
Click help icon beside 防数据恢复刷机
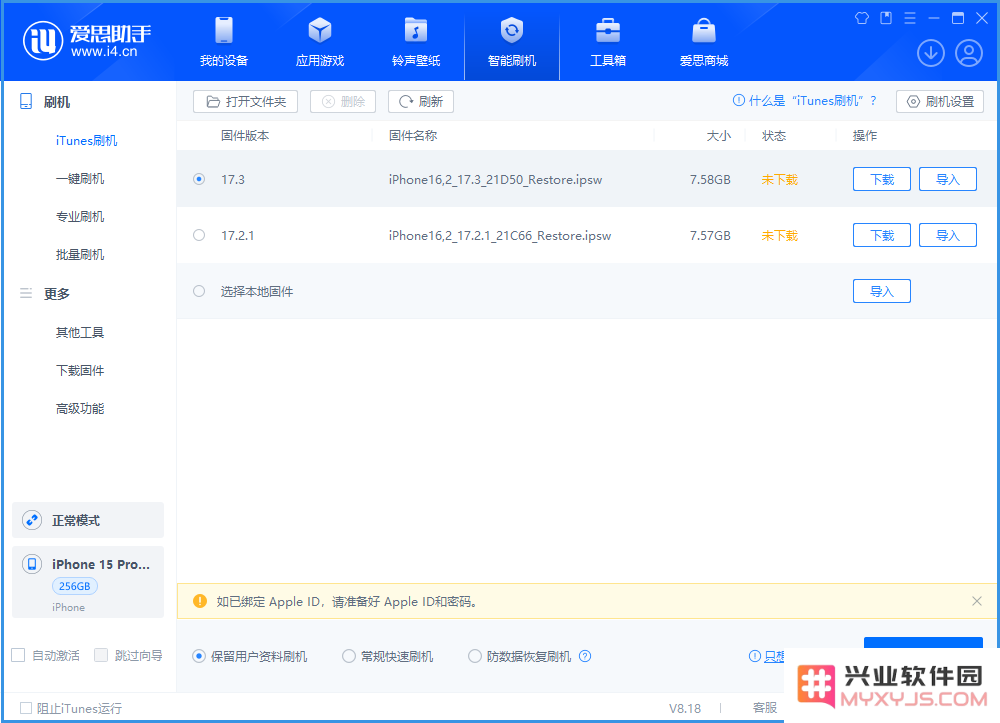pos(585,656)
